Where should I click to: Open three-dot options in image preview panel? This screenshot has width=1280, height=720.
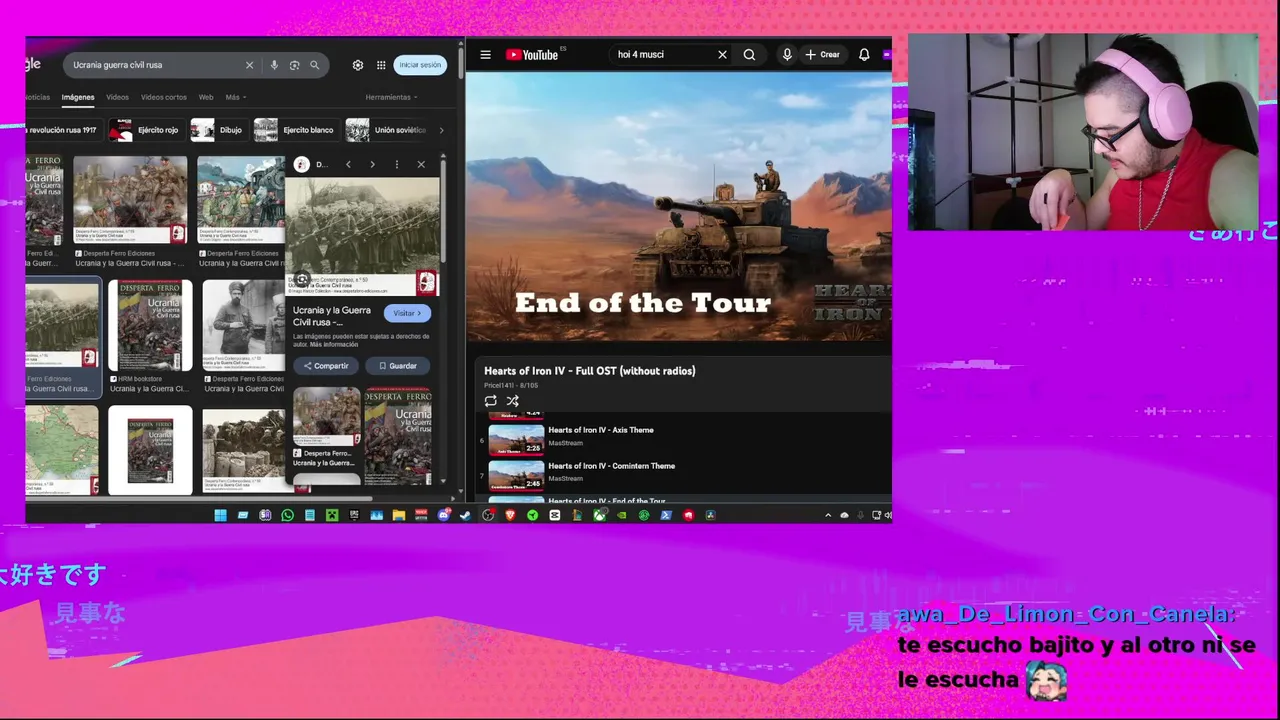click(397, 164)
